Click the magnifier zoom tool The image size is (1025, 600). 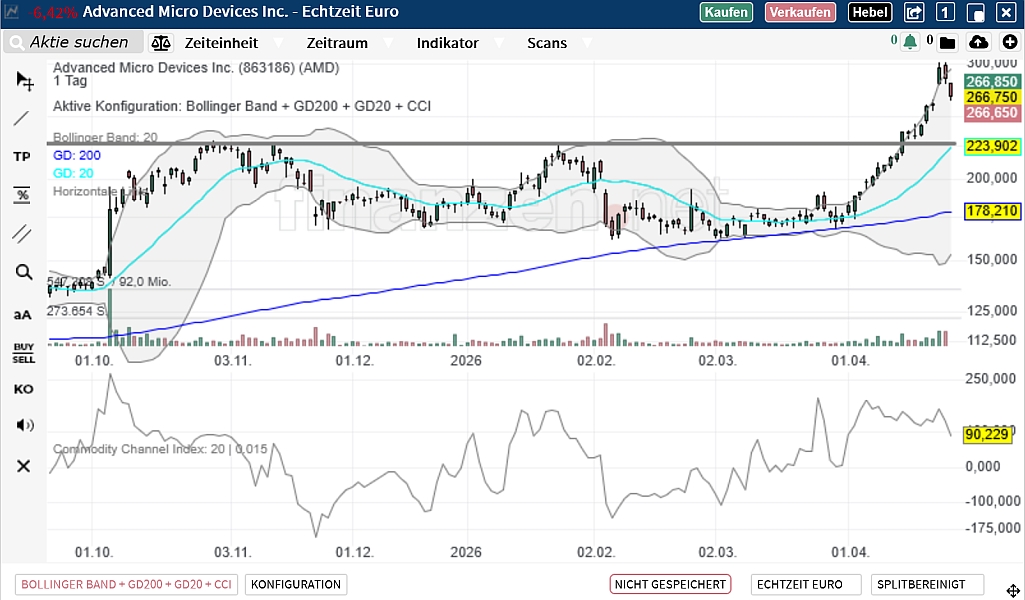pos(24,272)
